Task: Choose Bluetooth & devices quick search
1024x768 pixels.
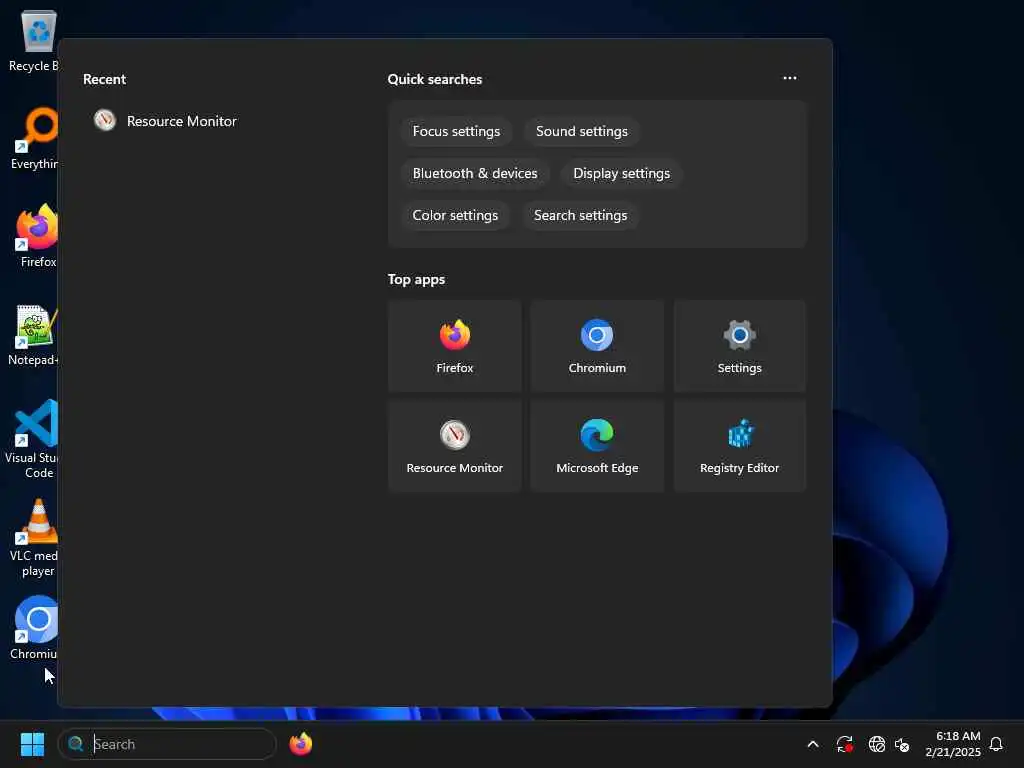Action: coord(475,173)
